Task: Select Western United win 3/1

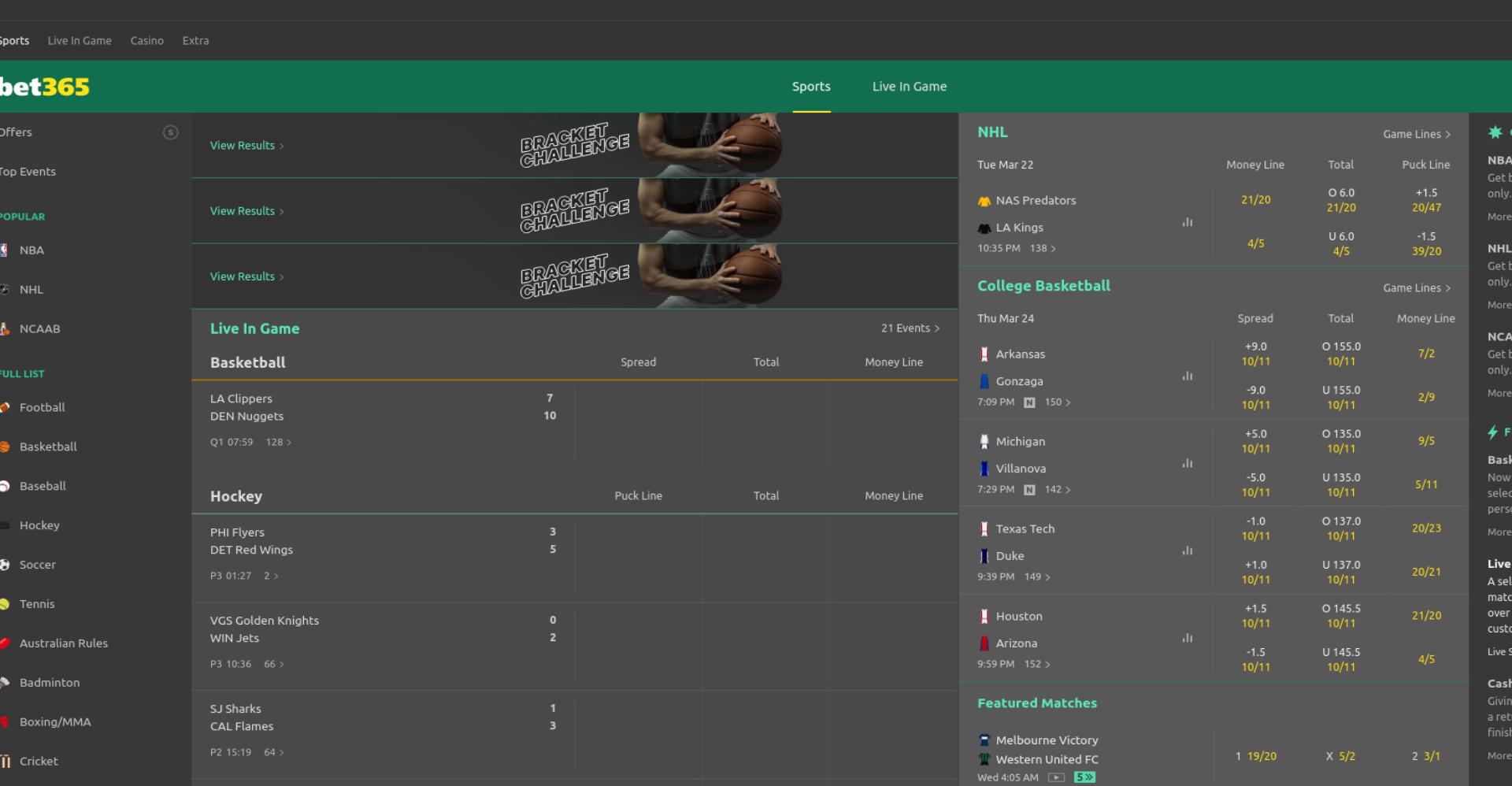Action: pyautogui.click(x=1426, y=756)
